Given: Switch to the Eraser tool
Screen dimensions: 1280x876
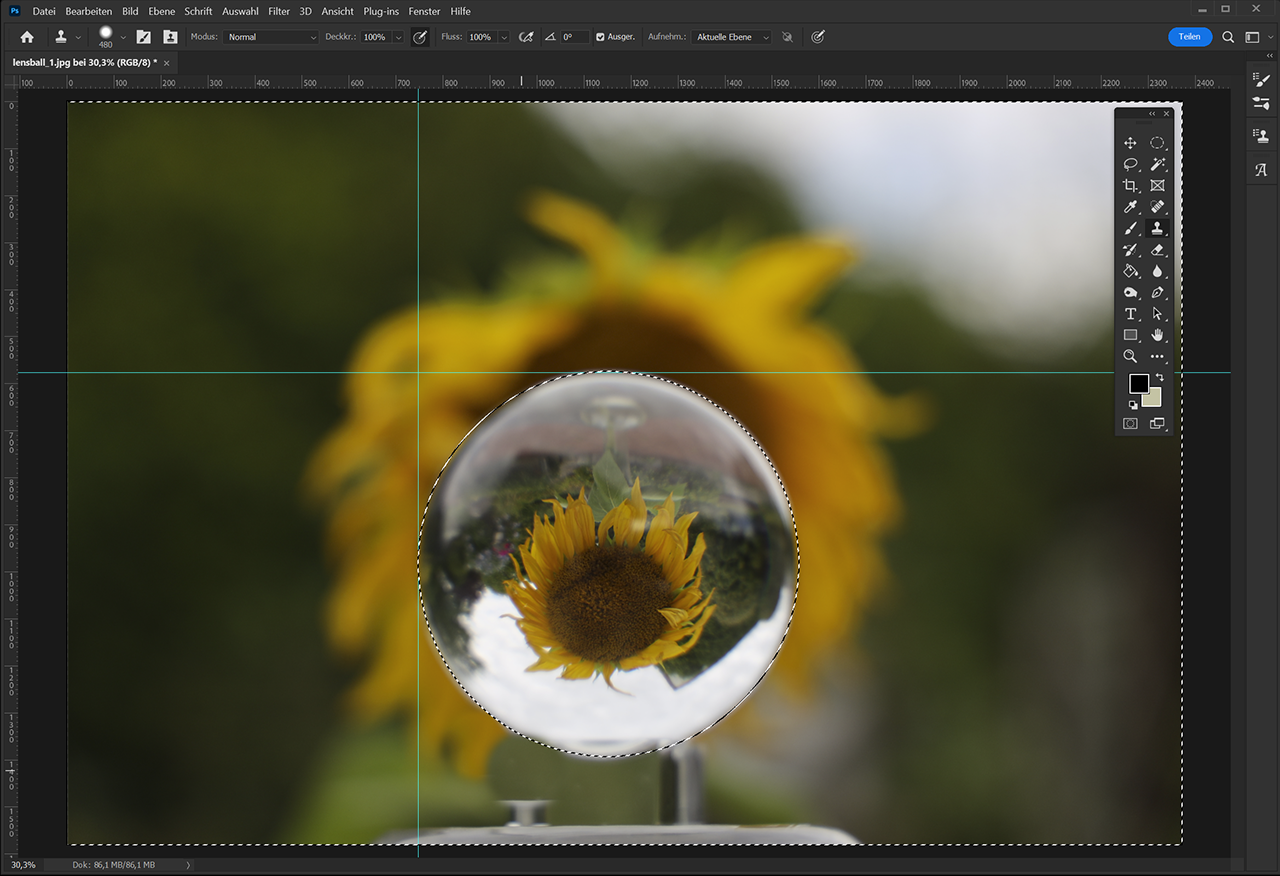Looking at the screenshot, I should click(x=1157, y=250).
